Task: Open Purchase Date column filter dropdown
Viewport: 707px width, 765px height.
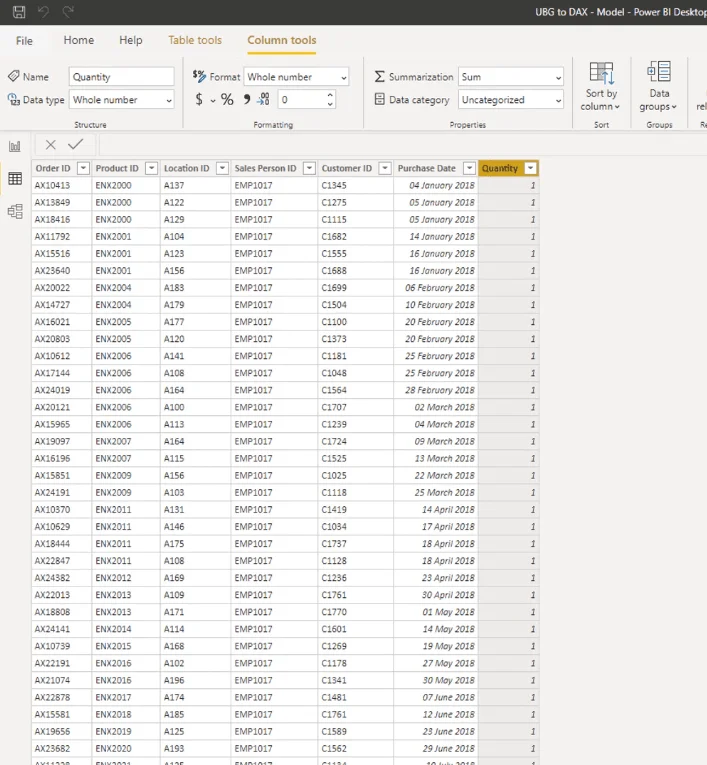Action: pos(469,168)
